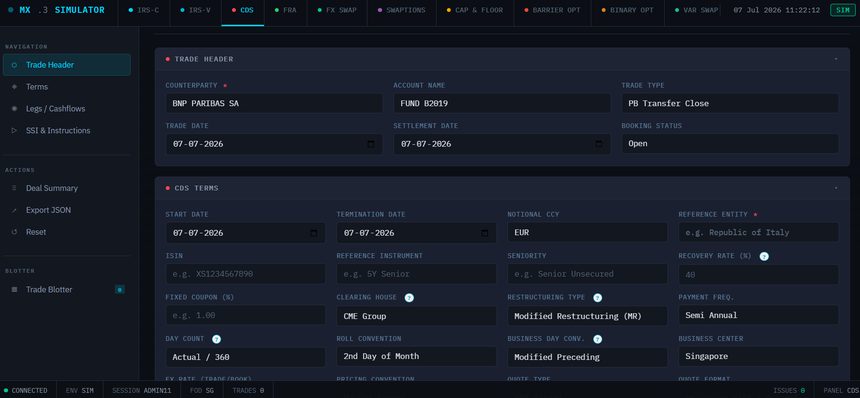Screen dimensions: 860x398
Task: Click the 07 Jul 2026 11:22:12 clock
Action: point(776,10)
